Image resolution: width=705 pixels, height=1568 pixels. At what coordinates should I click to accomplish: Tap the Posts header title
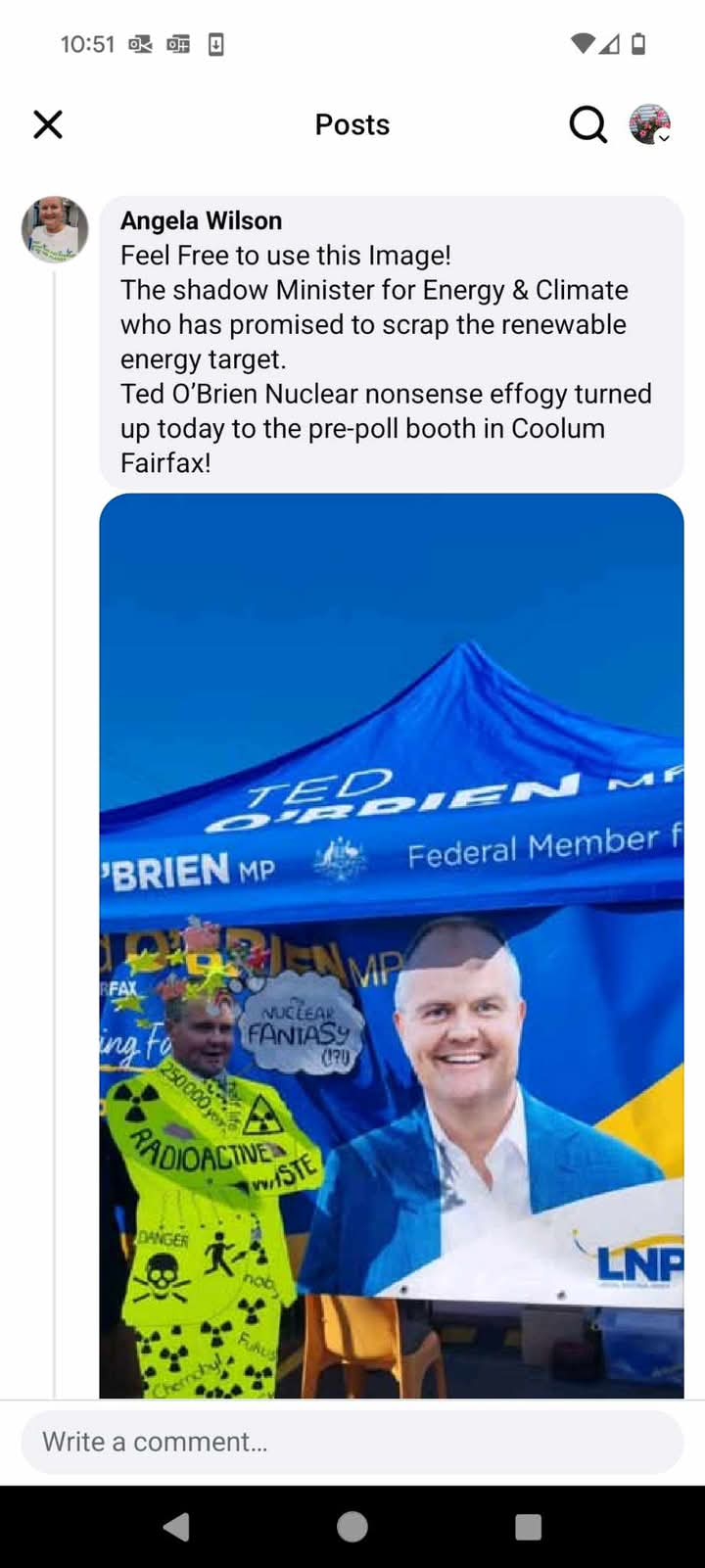(352, 125)
